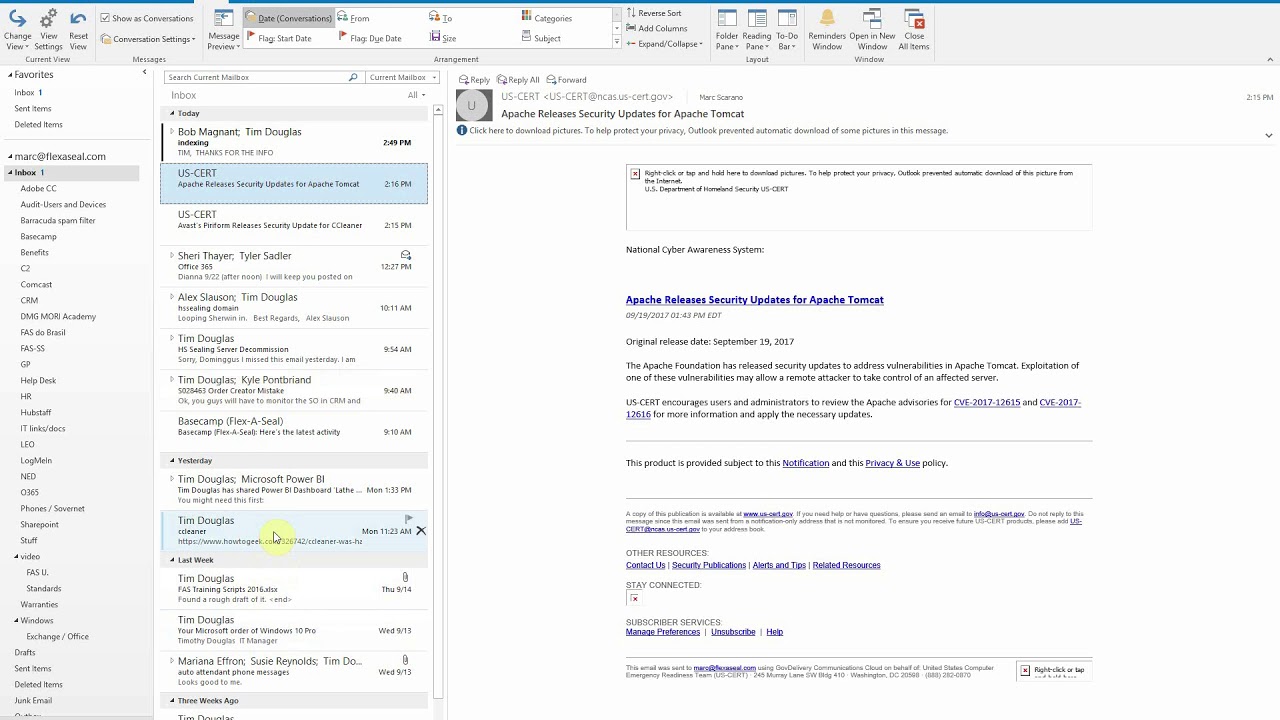Toggle the Show as Conversations checkbox

147,18
